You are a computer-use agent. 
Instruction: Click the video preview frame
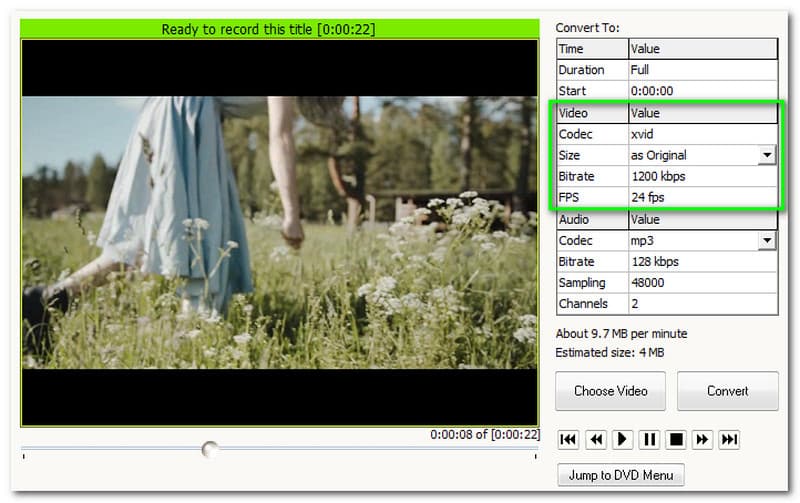(280, 233)
